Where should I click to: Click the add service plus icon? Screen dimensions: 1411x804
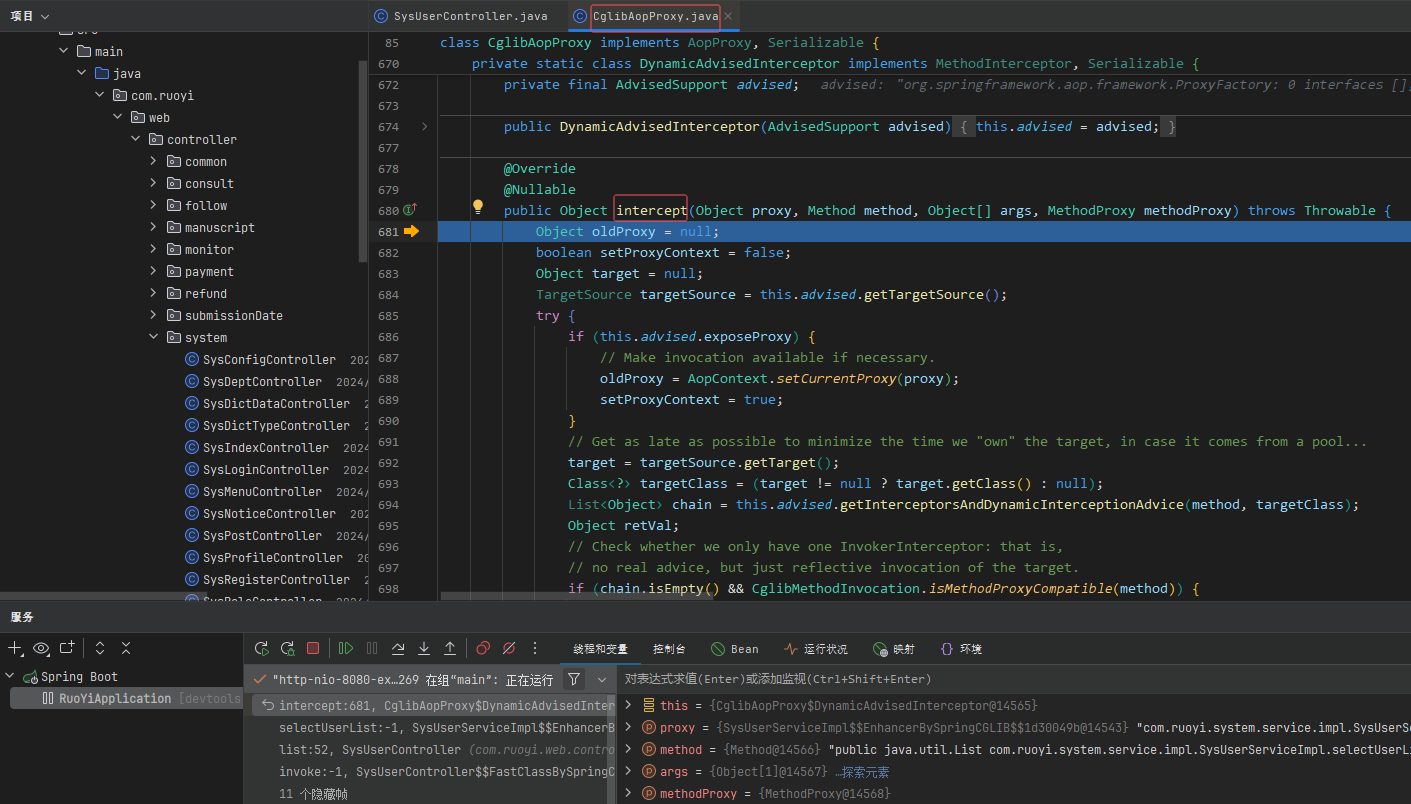tap(15, 648)
